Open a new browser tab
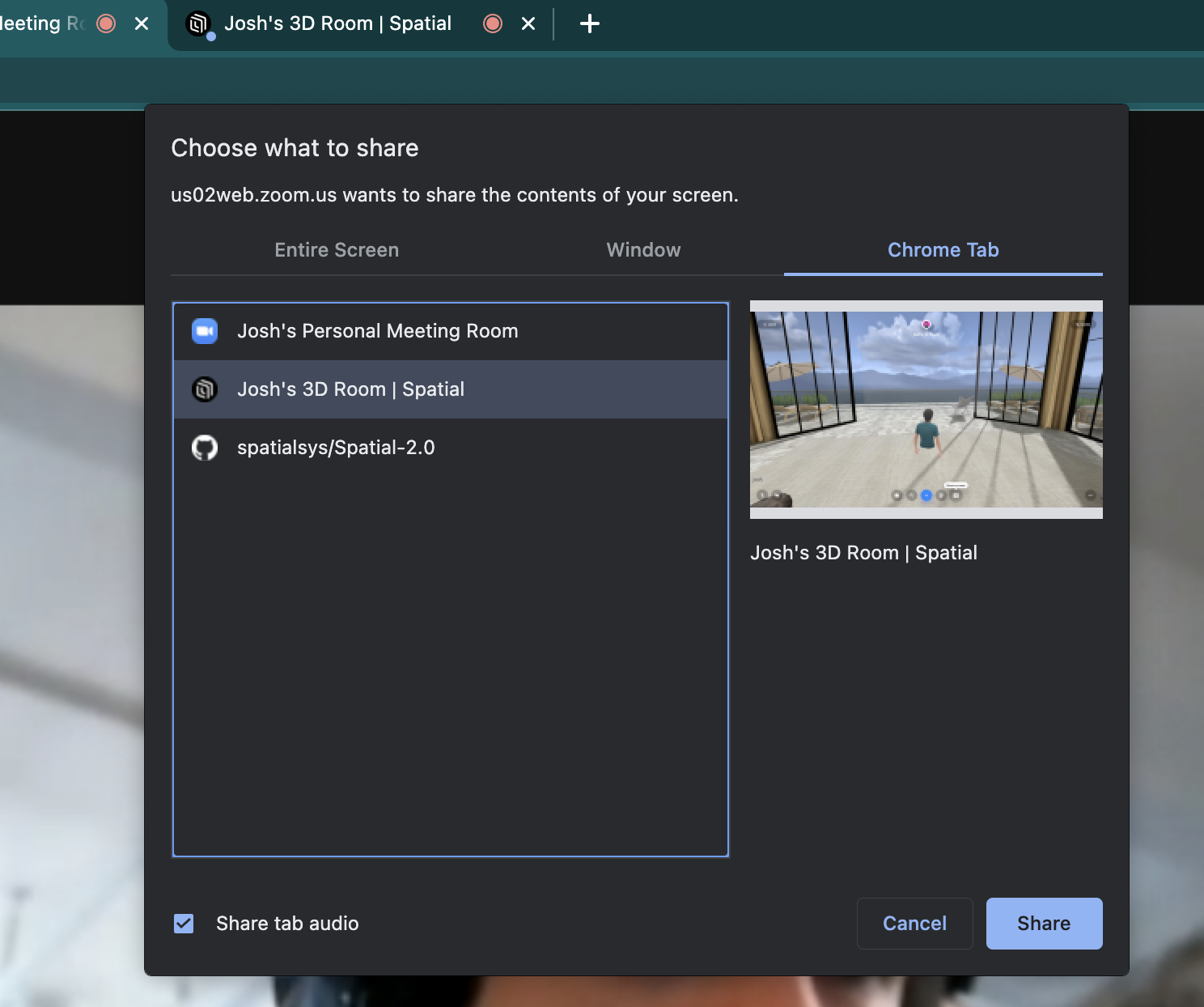Image resolution: width=1204 pixels, height=1007 pixels. click(x=590, y=23)
